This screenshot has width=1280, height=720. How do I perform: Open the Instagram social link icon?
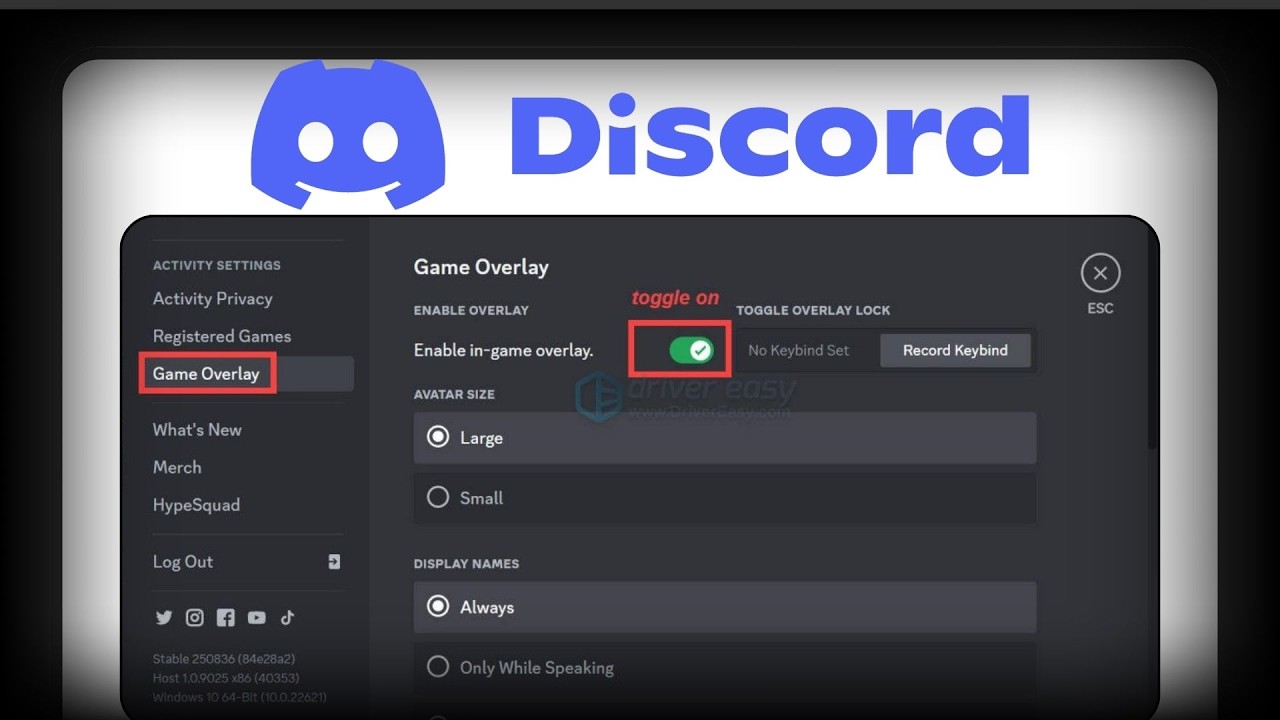[195, 618]
